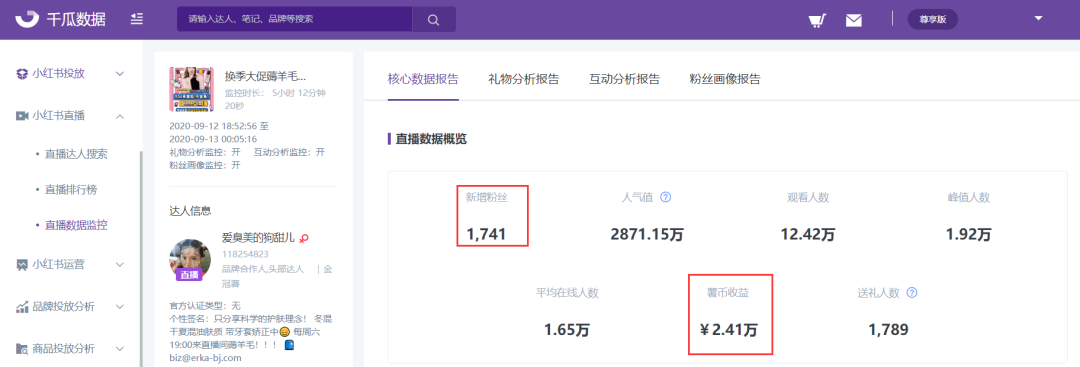Open the mail messages icon
The image size is (1080, 367).
[x=854, y=20]
